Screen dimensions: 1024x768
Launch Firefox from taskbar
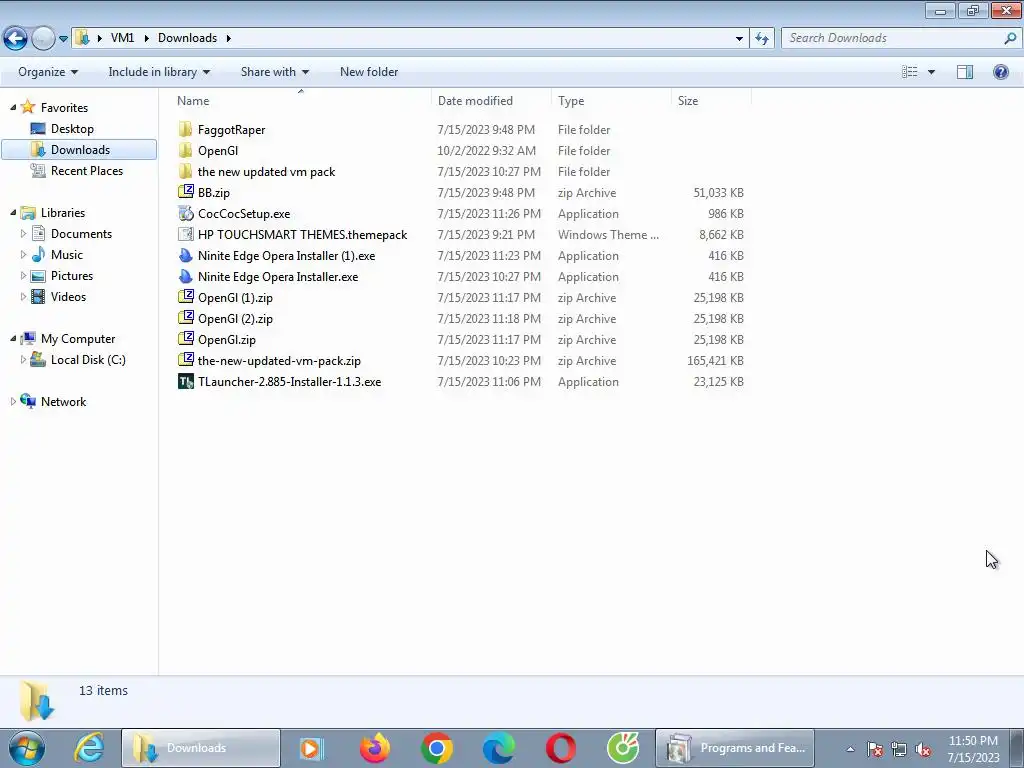coord(374,748)
